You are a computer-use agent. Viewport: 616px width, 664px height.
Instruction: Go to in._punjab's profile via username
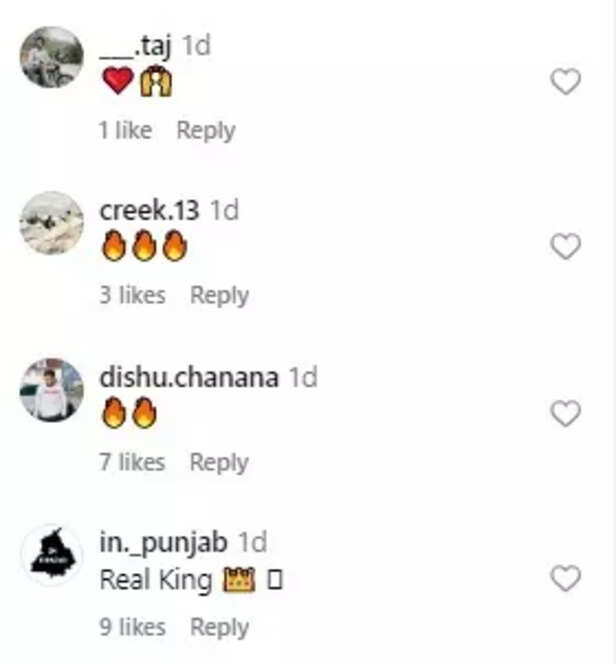[x=164, y=543]
